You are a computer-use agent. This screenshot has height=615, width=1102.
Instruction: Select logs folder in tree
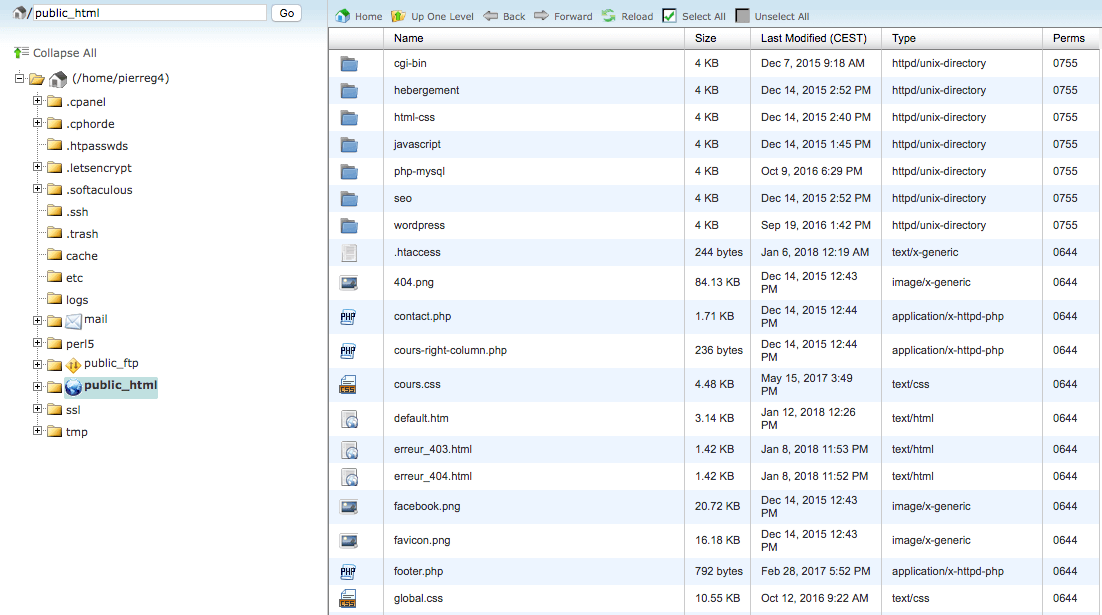click(77, 299)
